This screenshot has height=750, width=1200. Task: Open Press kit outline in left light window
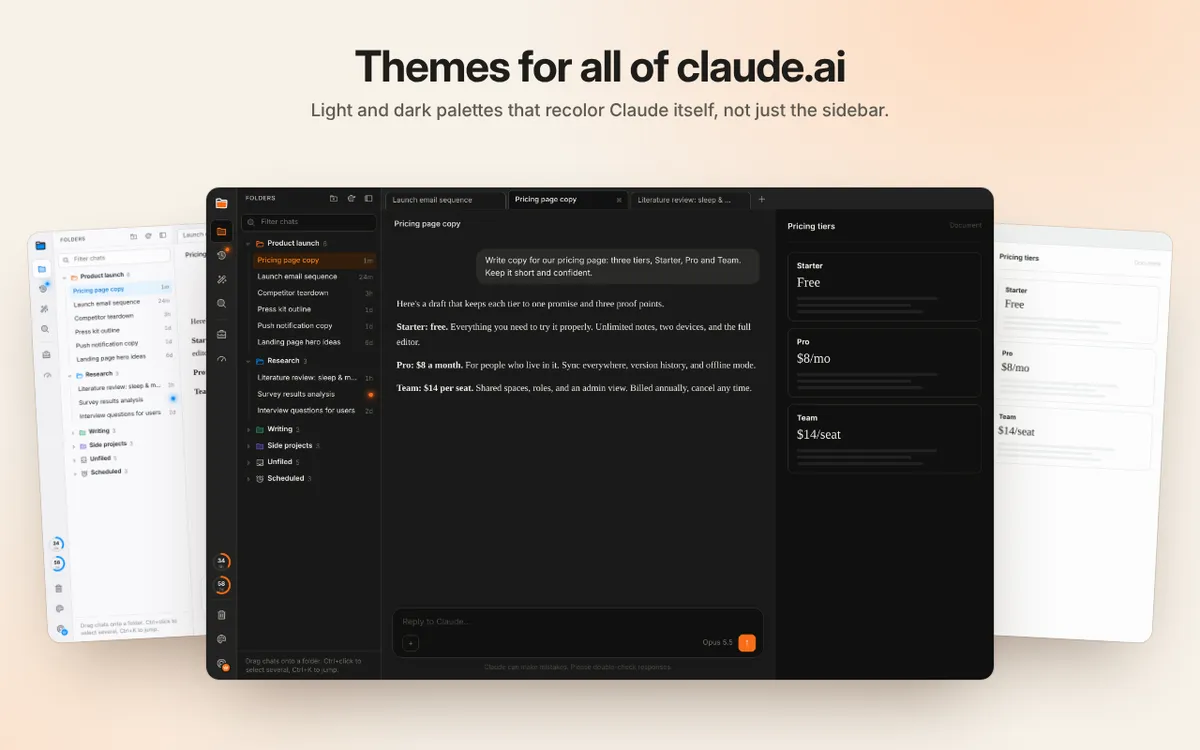tap(123, 330)
